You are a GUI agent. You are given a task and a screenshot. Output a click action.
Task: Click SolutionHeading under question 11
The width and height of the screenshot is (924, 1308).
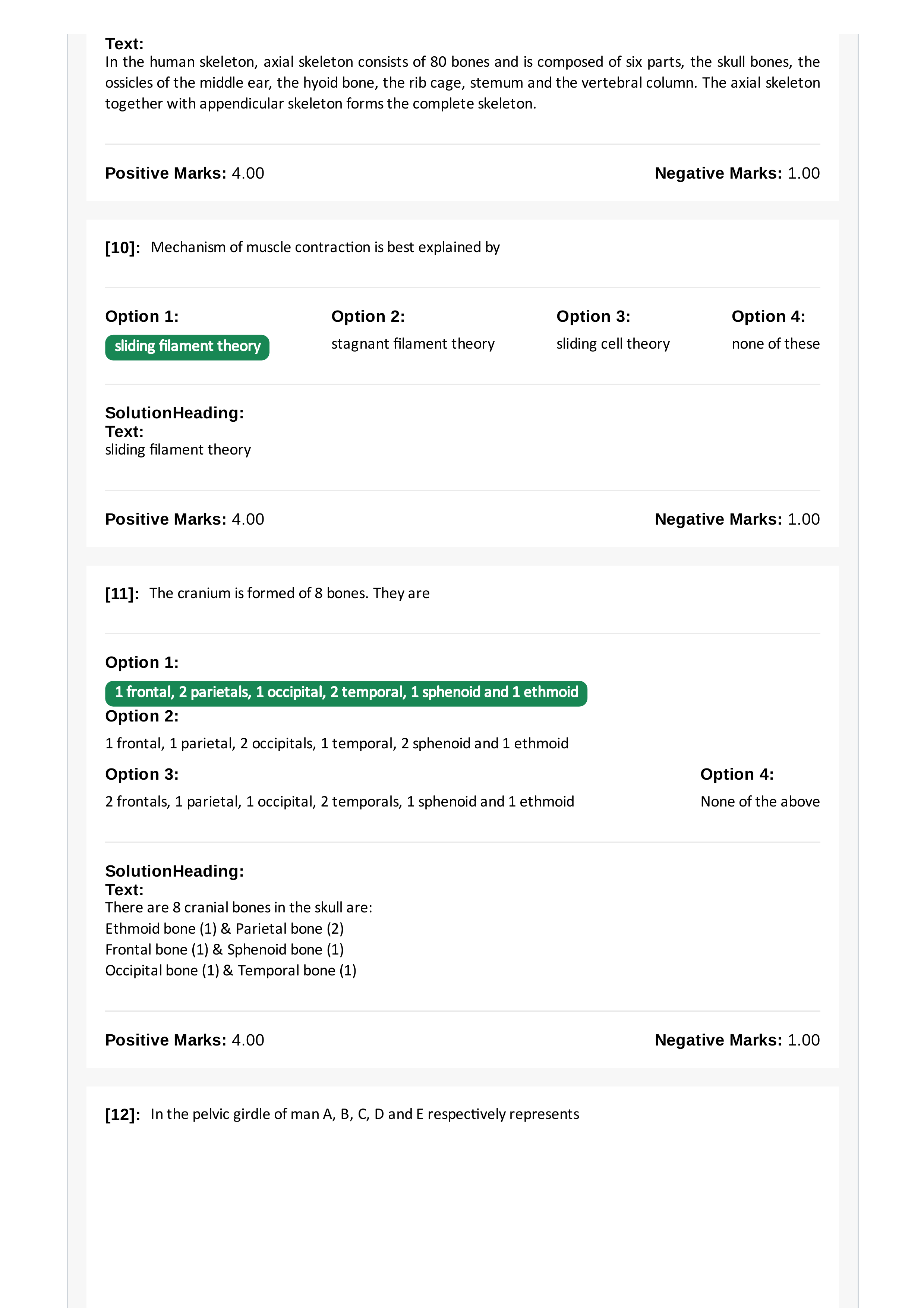tap(174, 871)
